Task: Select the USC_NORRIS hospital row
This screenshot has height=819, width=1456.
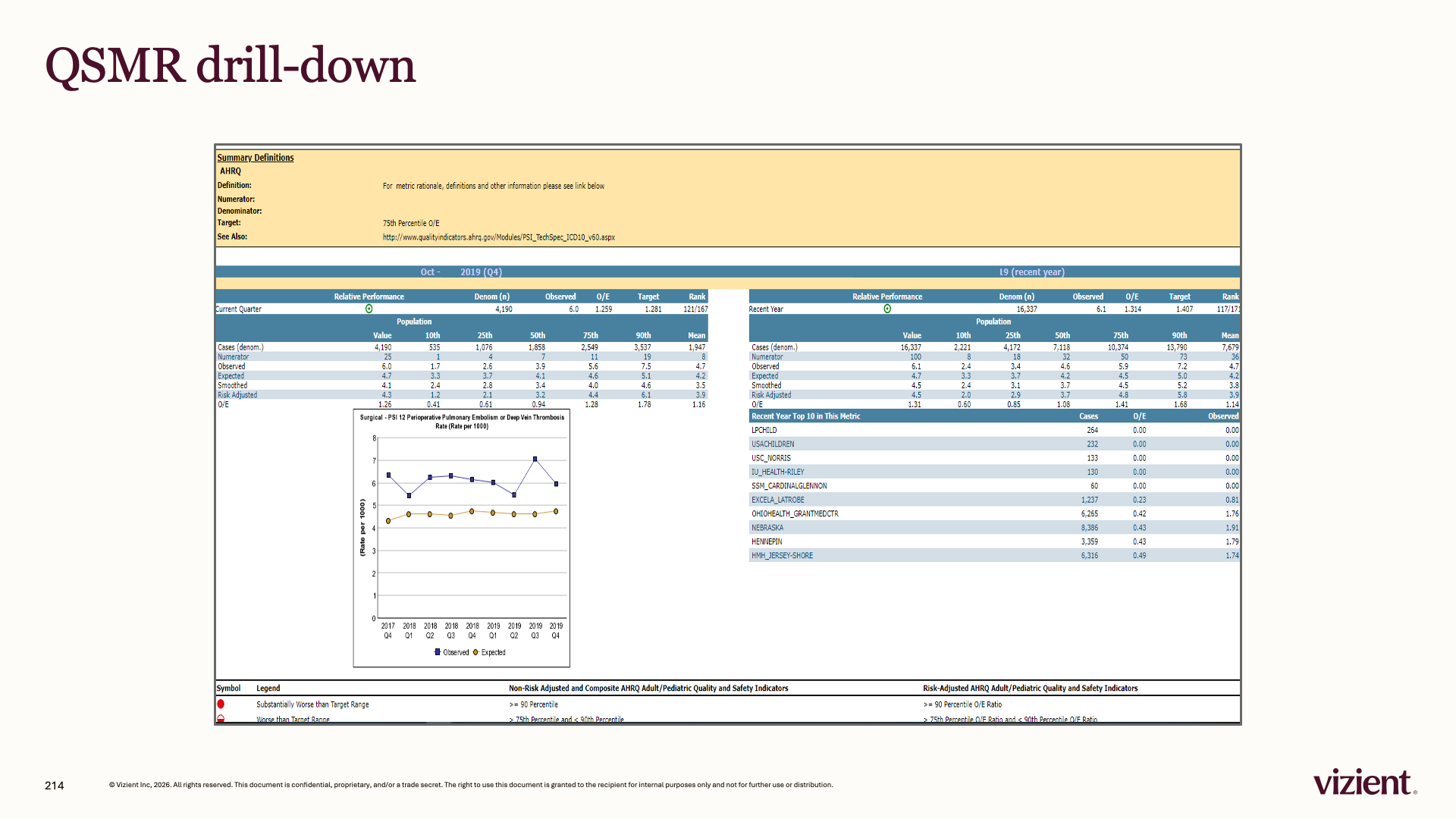Action: click(994, 458)
